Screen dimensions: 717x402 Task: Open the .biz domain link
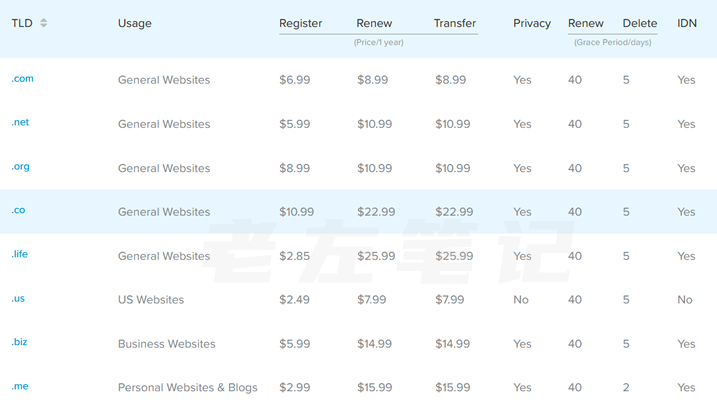(x=19, y=343)
